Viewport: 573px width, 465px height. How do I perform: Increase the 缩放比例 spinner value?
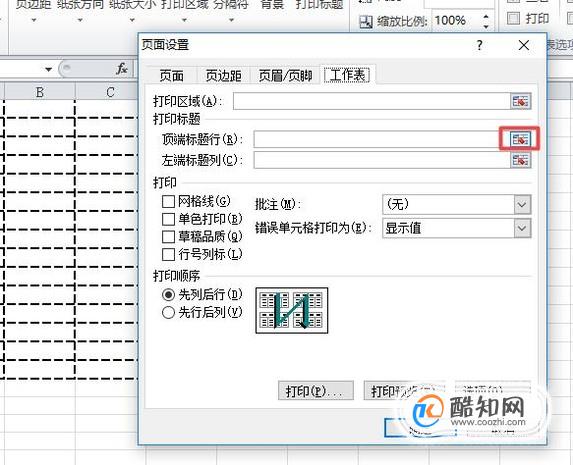click(x=486, y=16)
